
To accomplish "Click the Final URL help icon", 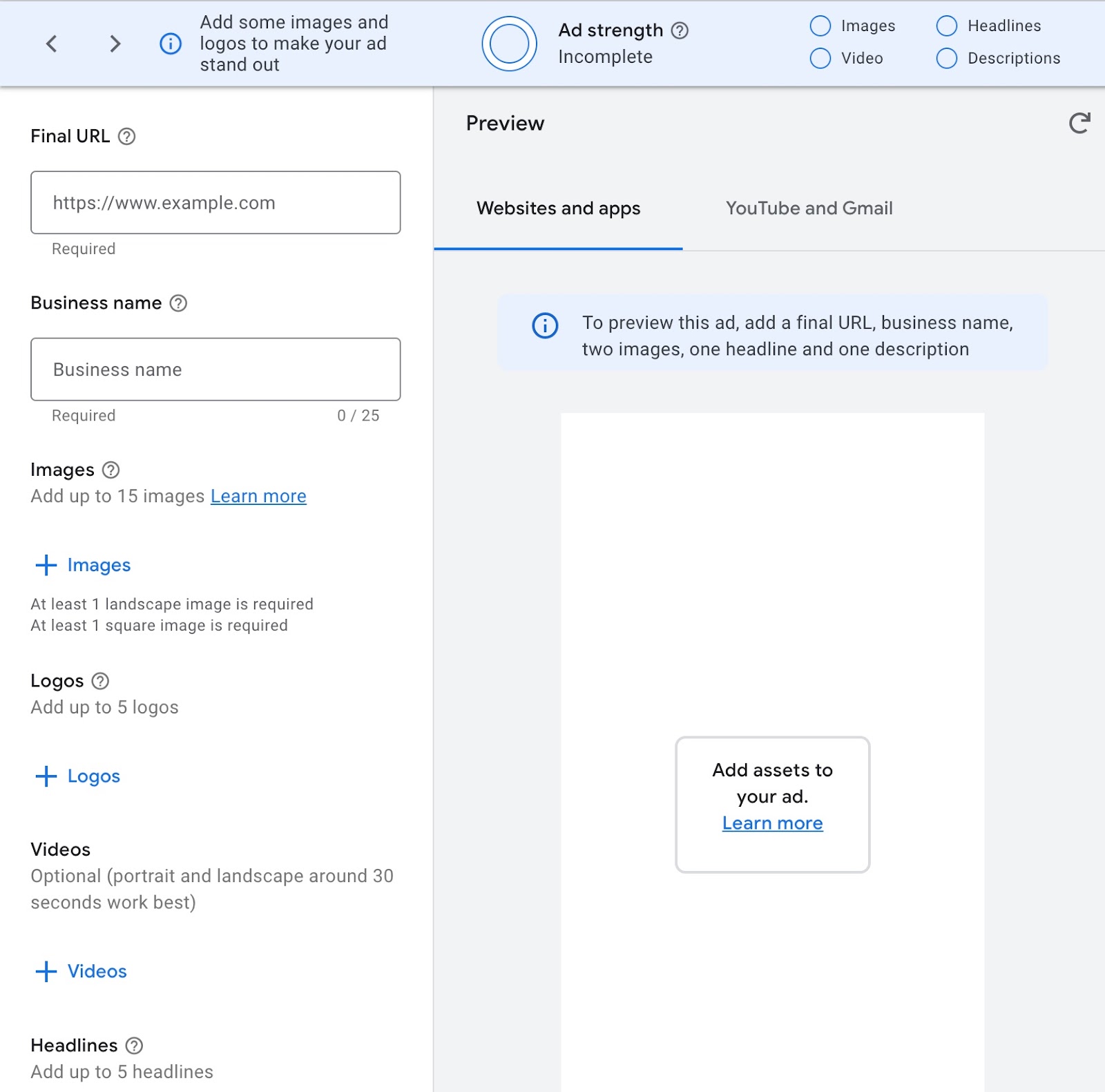I will pyautogui.click(x=126, y=136).
